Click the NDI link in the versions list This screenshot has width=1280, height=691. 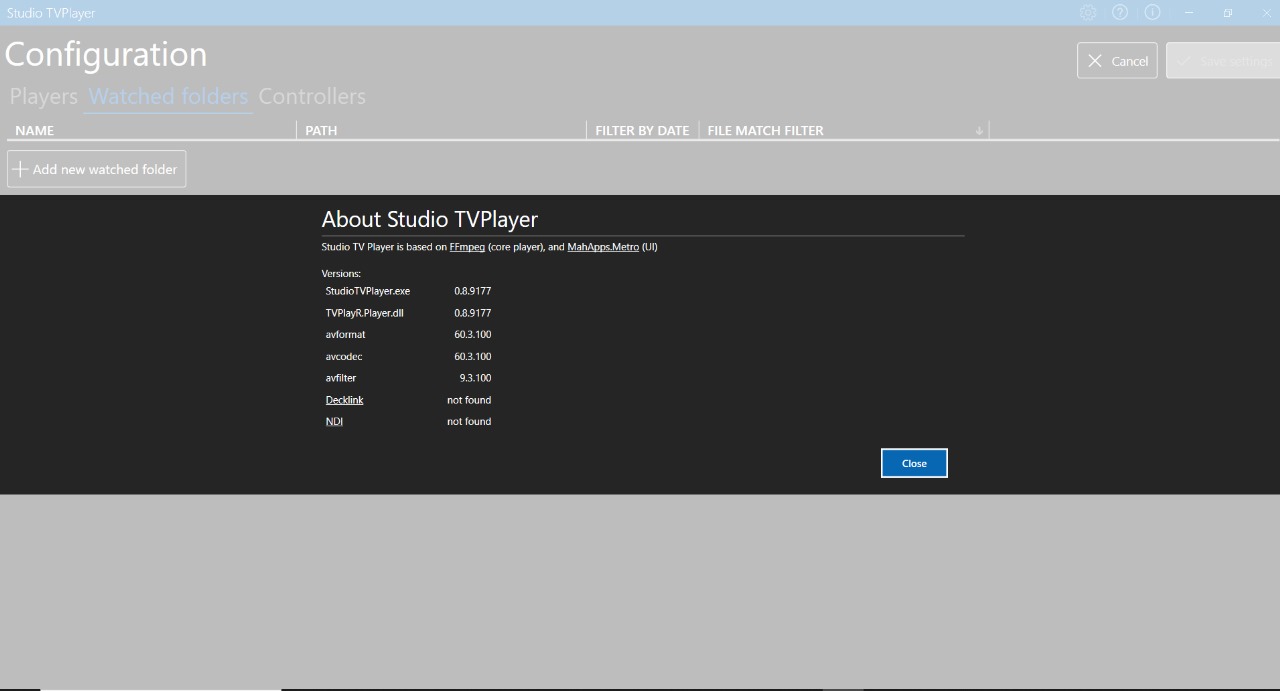[x=334, y=421]
